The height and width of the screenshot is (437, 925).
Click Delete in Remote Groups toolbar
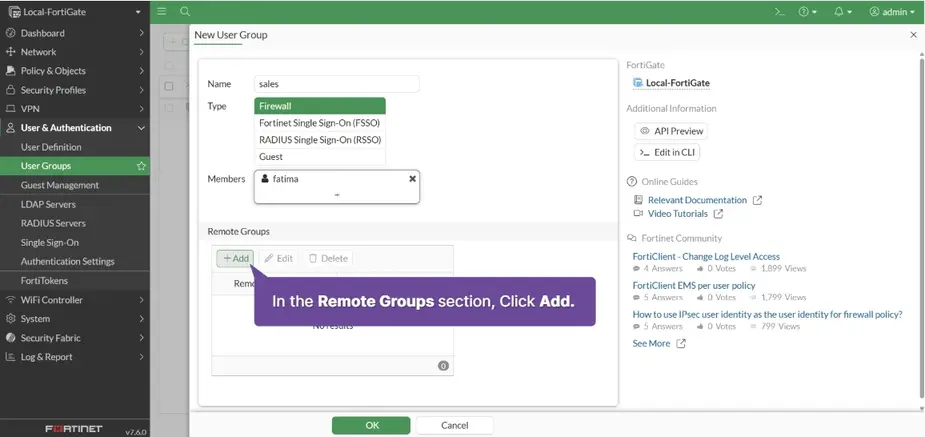[328, 258]
